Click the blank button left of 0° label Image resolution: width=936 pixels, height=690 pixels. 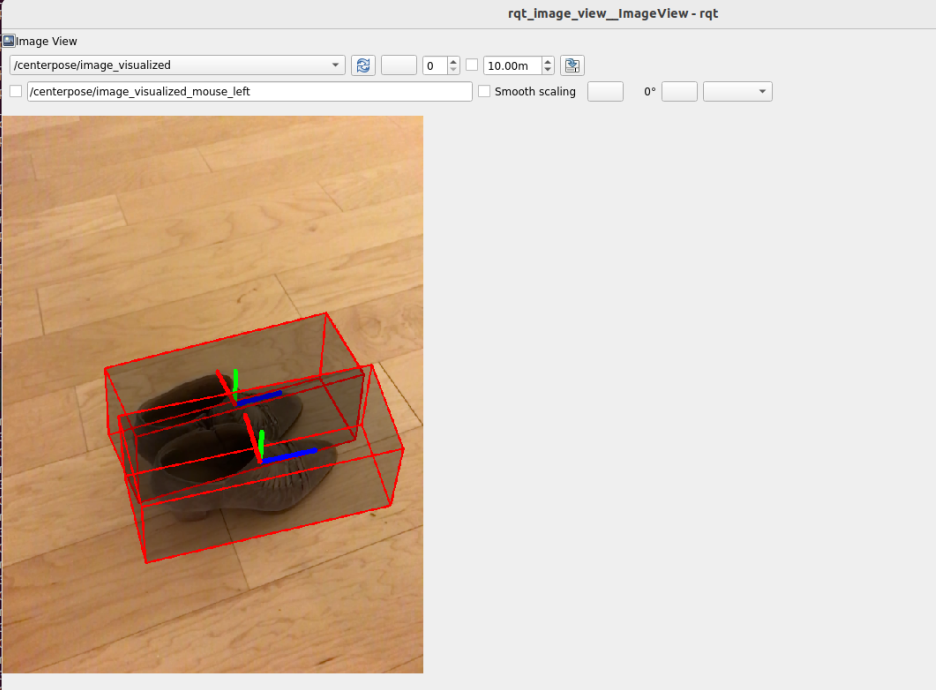605,91
